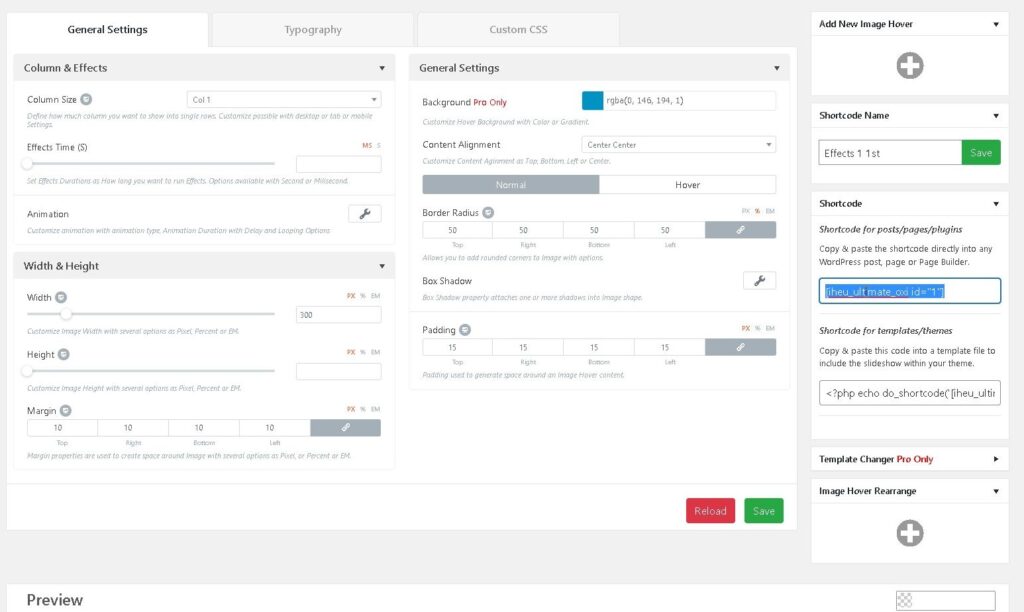Set Effects Time unit to MS

(x=366, y=146)
